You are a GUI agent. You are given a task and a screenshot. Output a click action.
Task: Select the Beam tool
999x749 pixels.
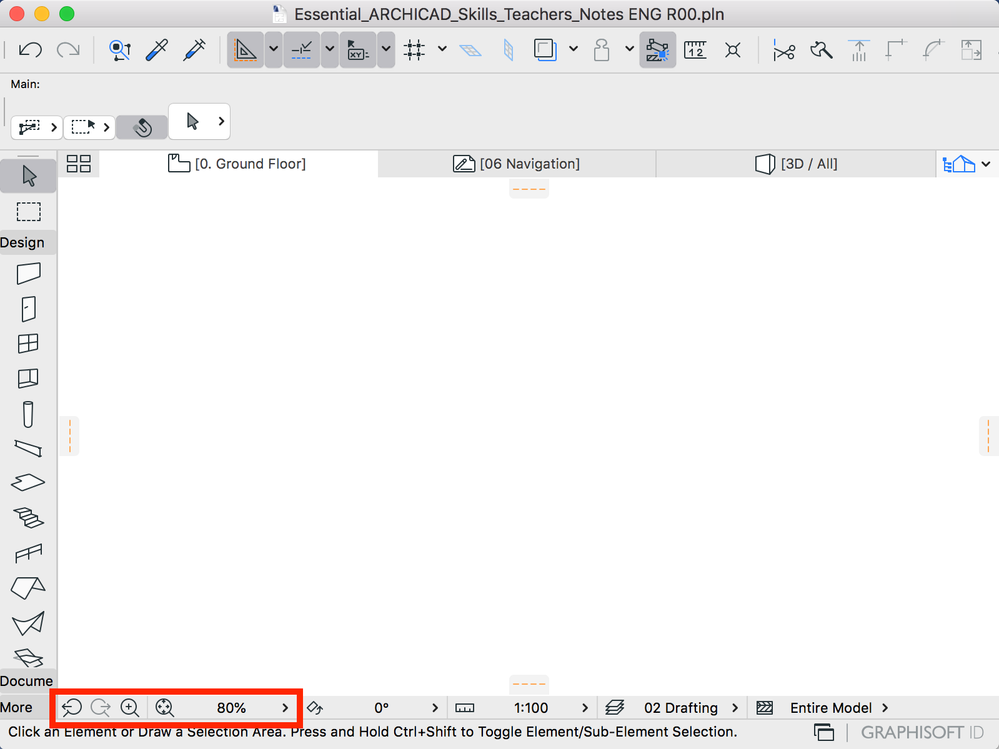[x=28, y=448]
